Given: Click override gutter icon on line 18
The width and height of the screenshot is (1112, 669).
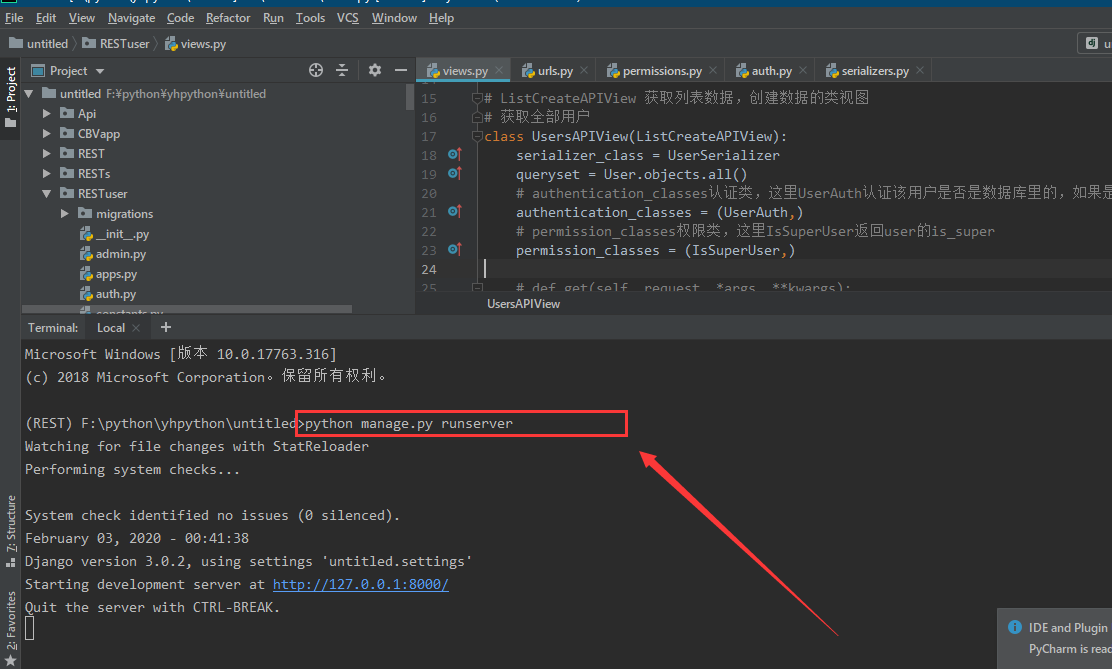Looking at the screenshot, I should (455, 155).
